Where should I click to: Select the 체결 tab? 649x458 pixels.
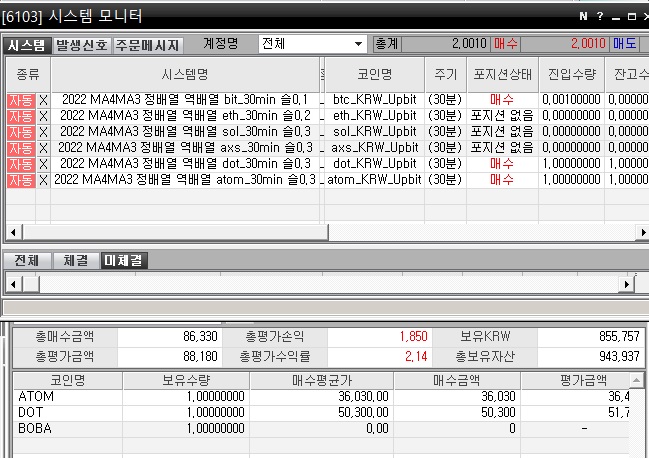tap(75, 260)
